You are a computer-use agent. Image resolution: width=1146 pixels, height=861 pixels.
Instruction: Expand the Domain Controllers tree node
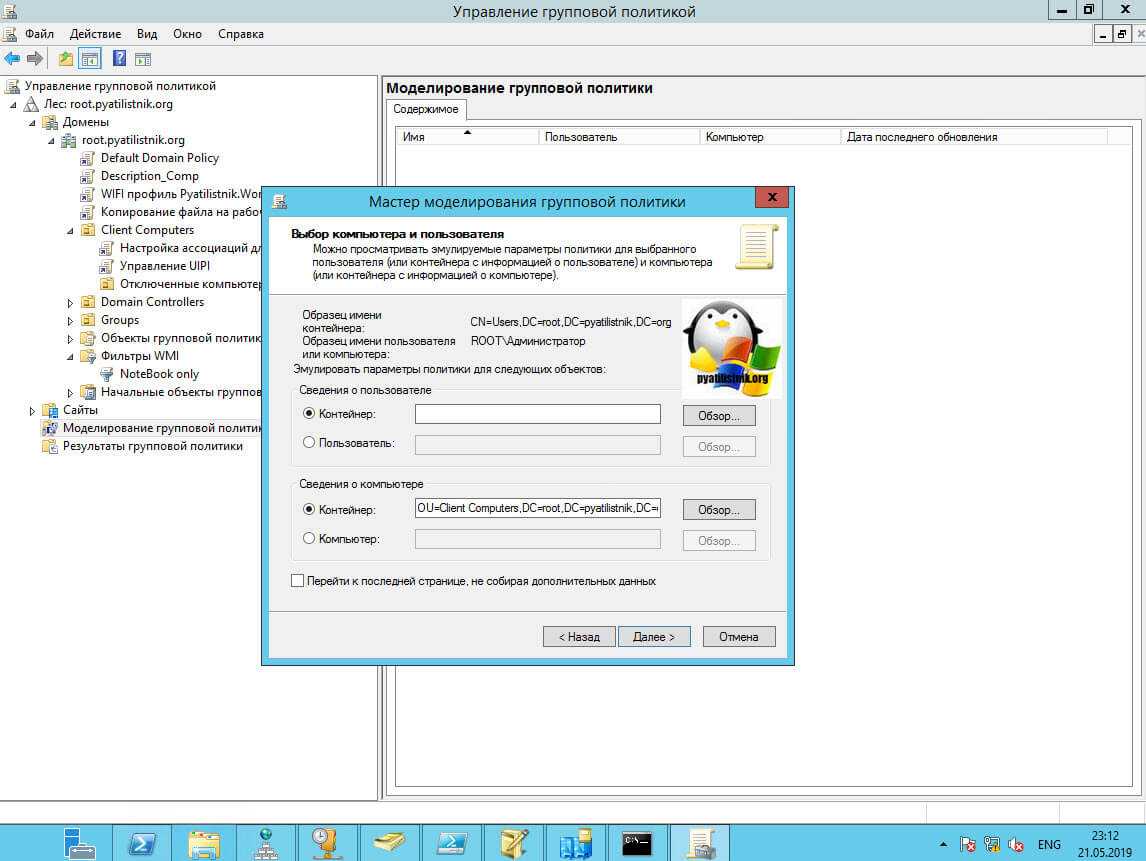pyautogui.click(x=71, y=303)
